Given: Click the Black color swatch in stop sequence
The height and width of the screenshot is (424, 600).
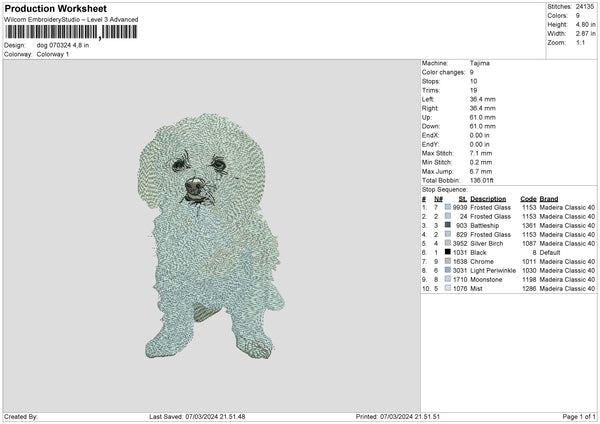Looking at the screenshot, I should tap(448, 252).
